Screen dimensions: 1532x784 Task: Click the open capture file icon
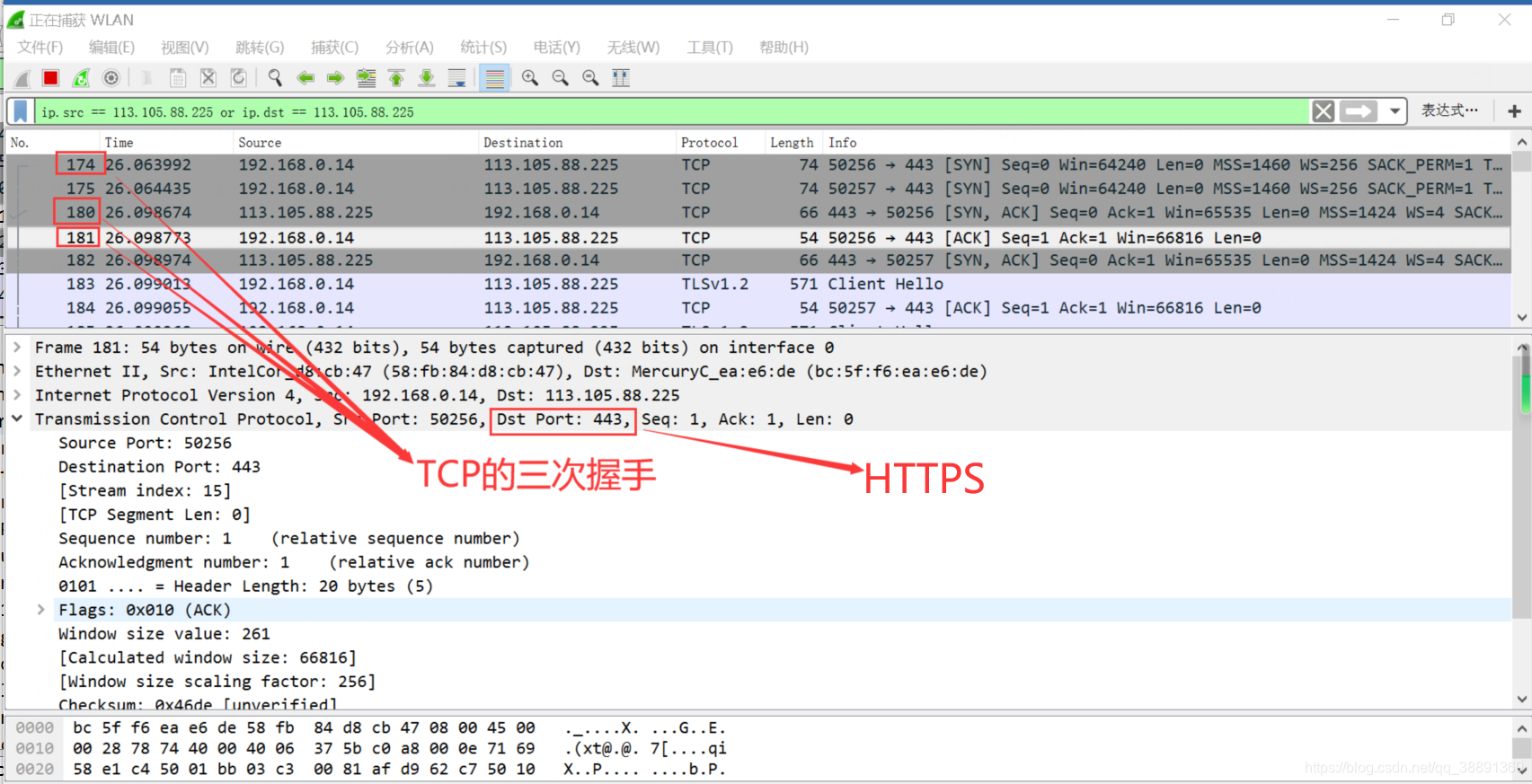tap(147, 78)
